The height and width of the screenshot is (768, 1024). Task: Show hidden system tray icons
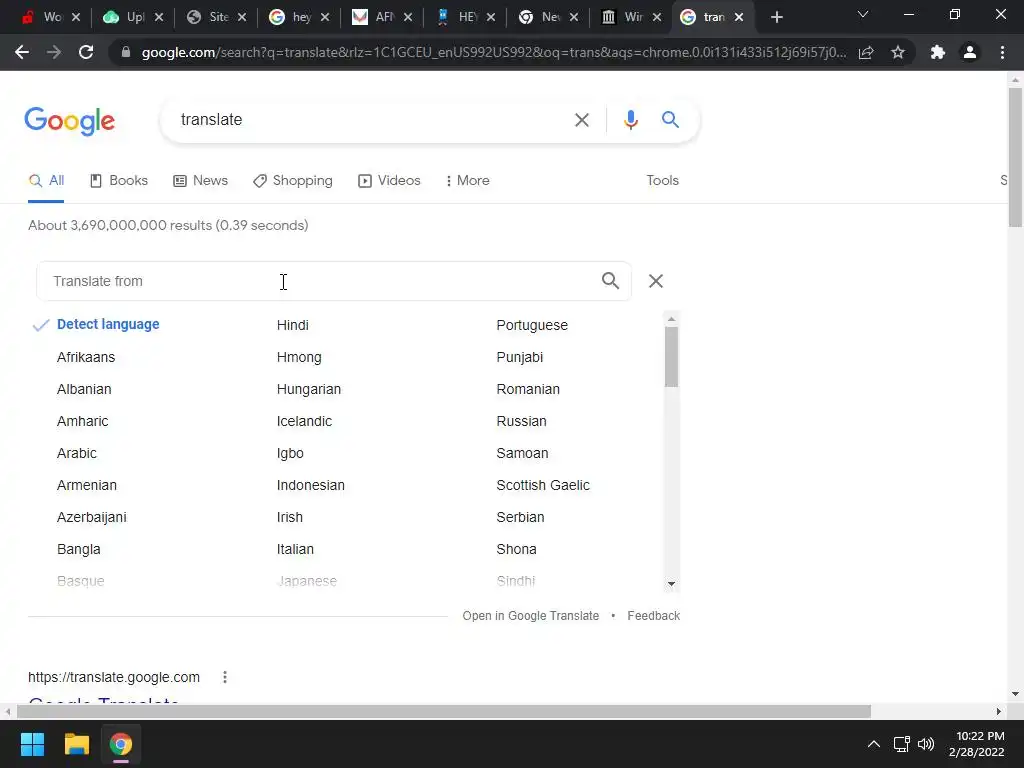[x=873, y=744]
